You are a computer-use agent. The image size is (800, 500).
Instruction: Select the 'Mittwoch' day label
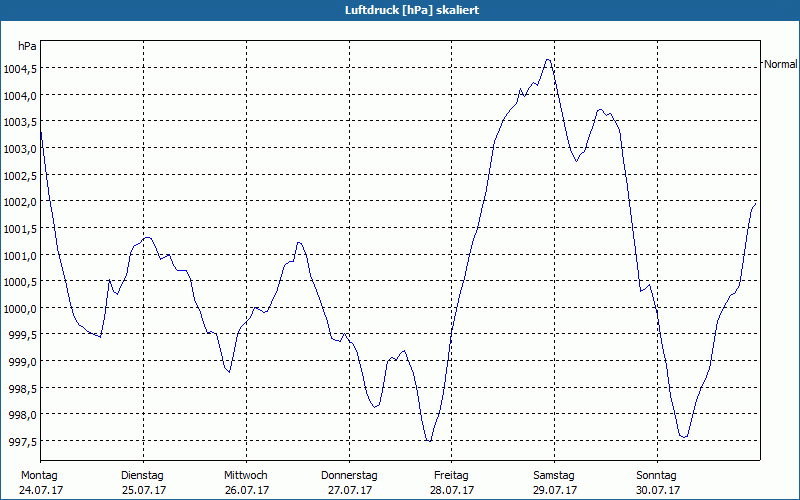tap(245, 476)
